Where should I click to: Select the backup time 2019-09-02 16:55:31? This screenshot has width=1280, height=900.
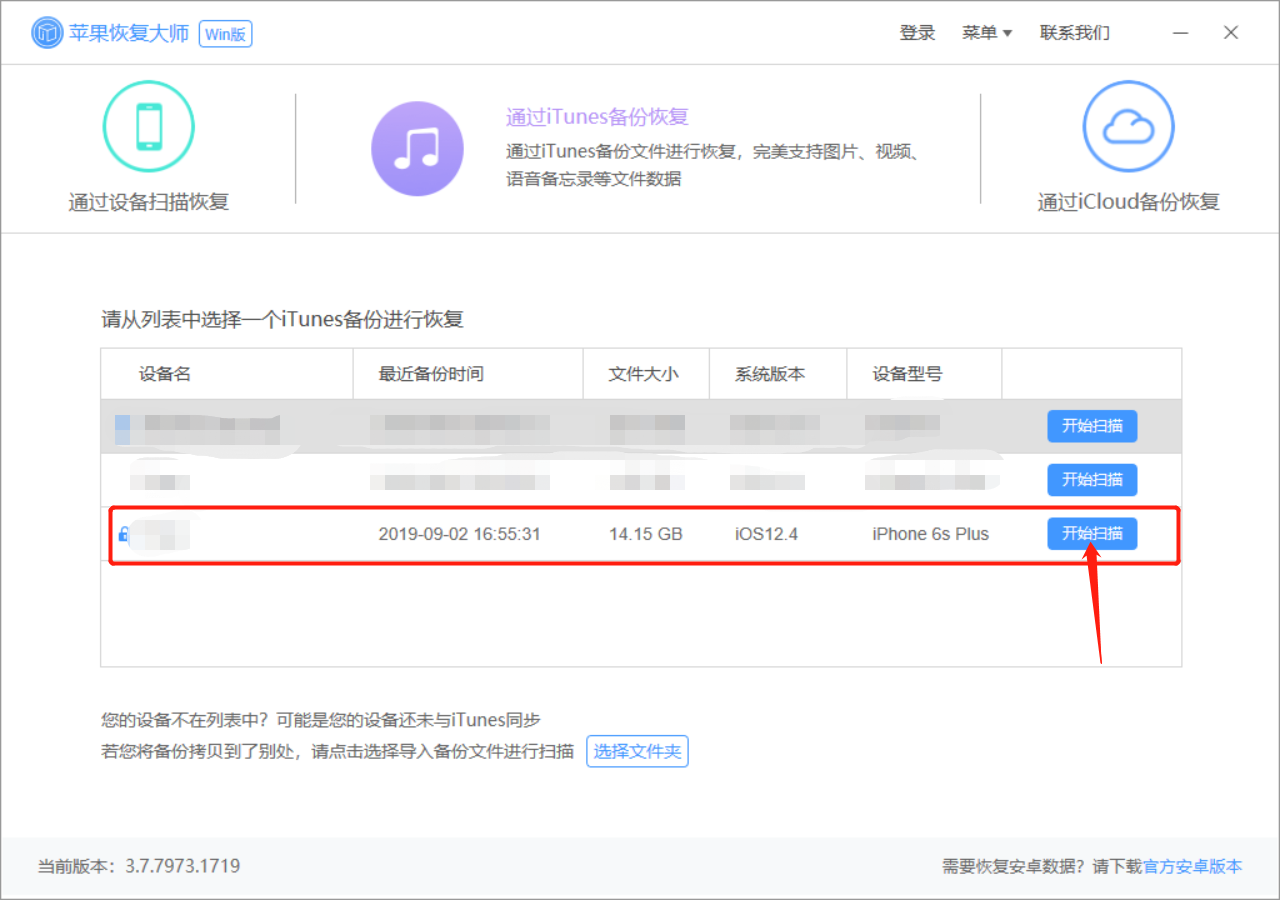459,534
